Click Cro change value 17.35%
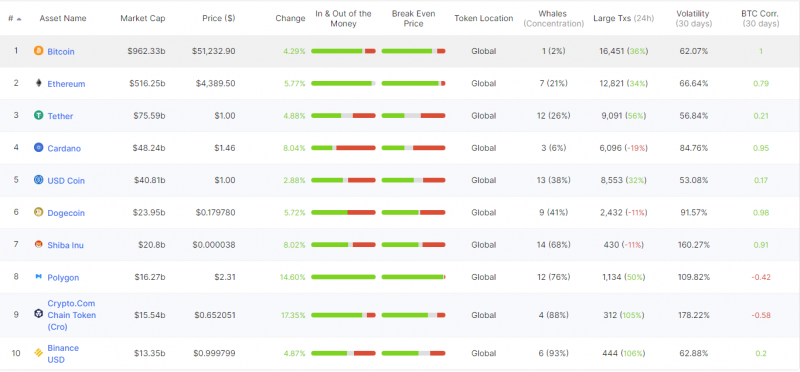Screen dimensions: 800x372 coord(293,315)
